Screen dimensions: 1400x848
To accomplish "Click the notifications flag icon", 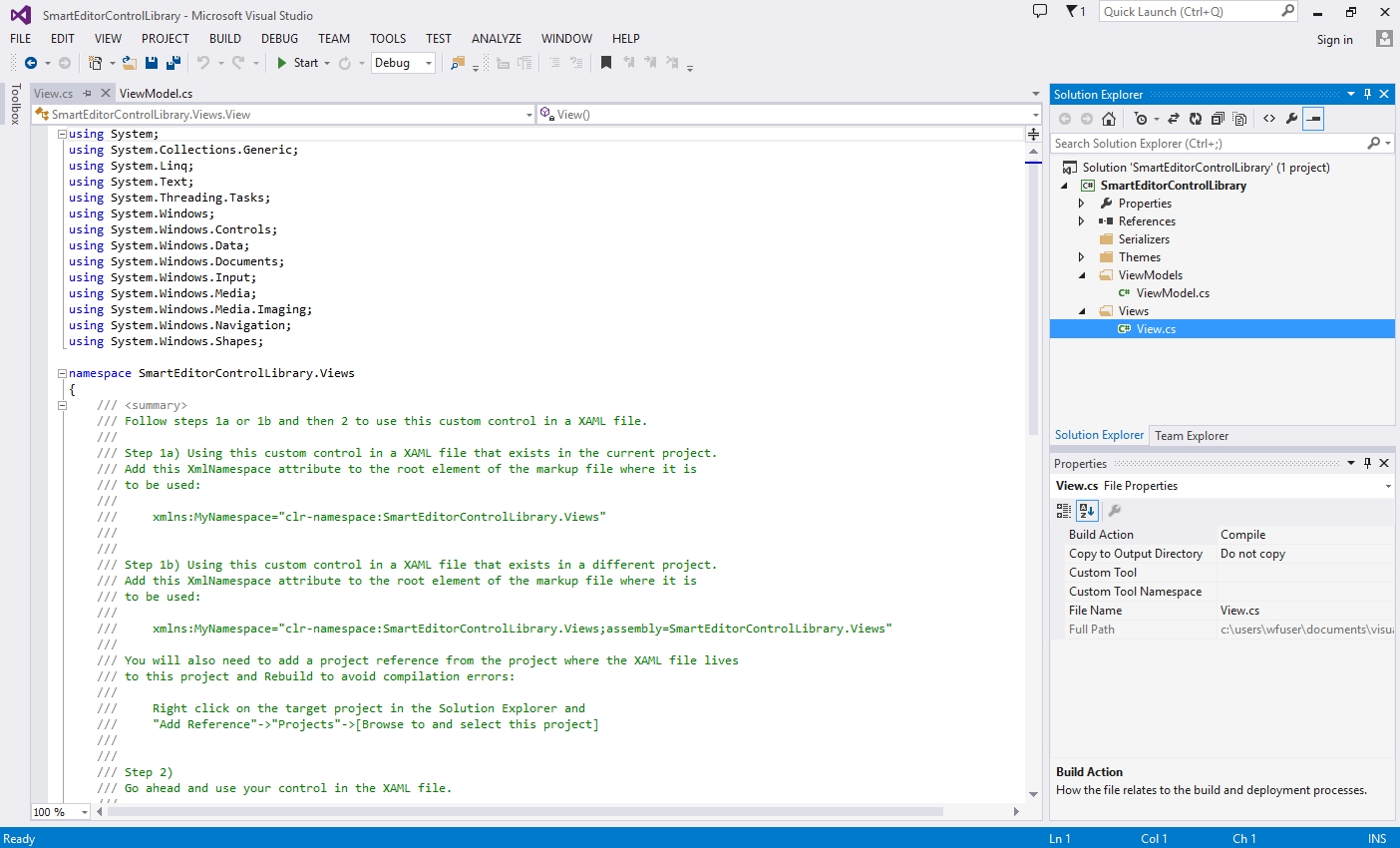I will tap(1073, 12).
